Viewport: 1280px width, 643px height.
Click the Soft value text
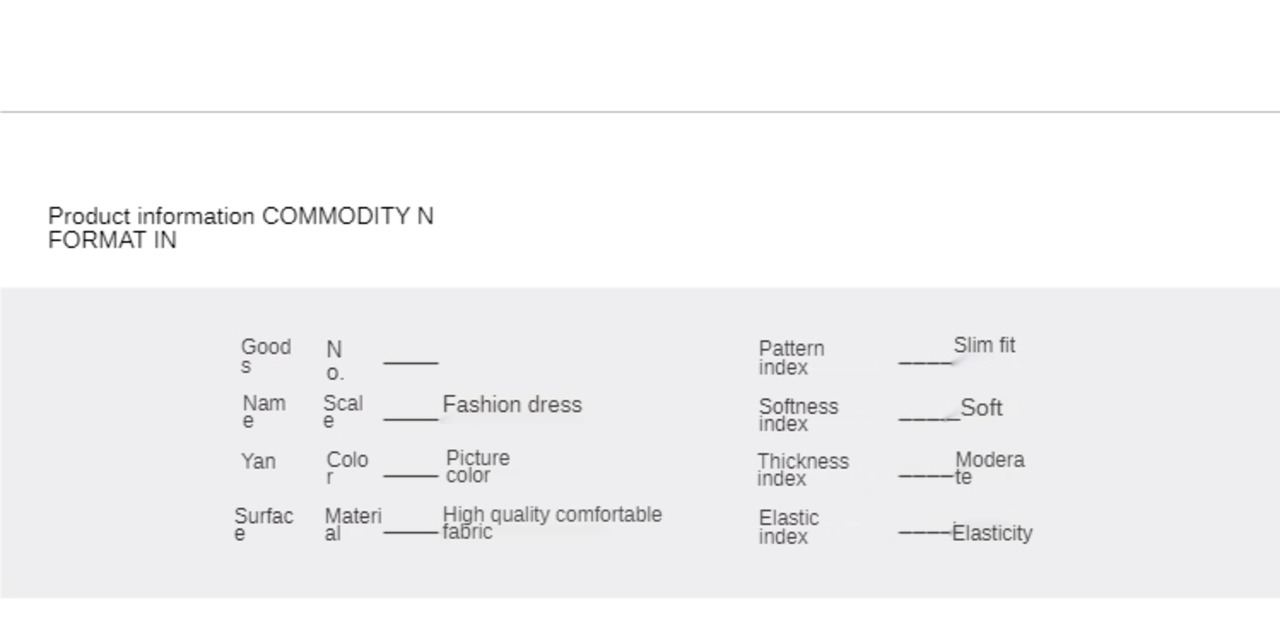981,408
